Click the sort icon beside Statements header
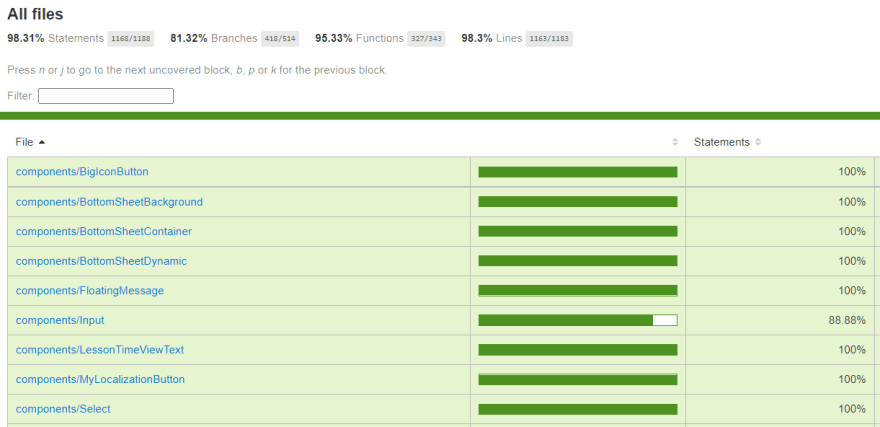Image resolution: width=880 pixels, height=427 pixels. coord(758,142)
